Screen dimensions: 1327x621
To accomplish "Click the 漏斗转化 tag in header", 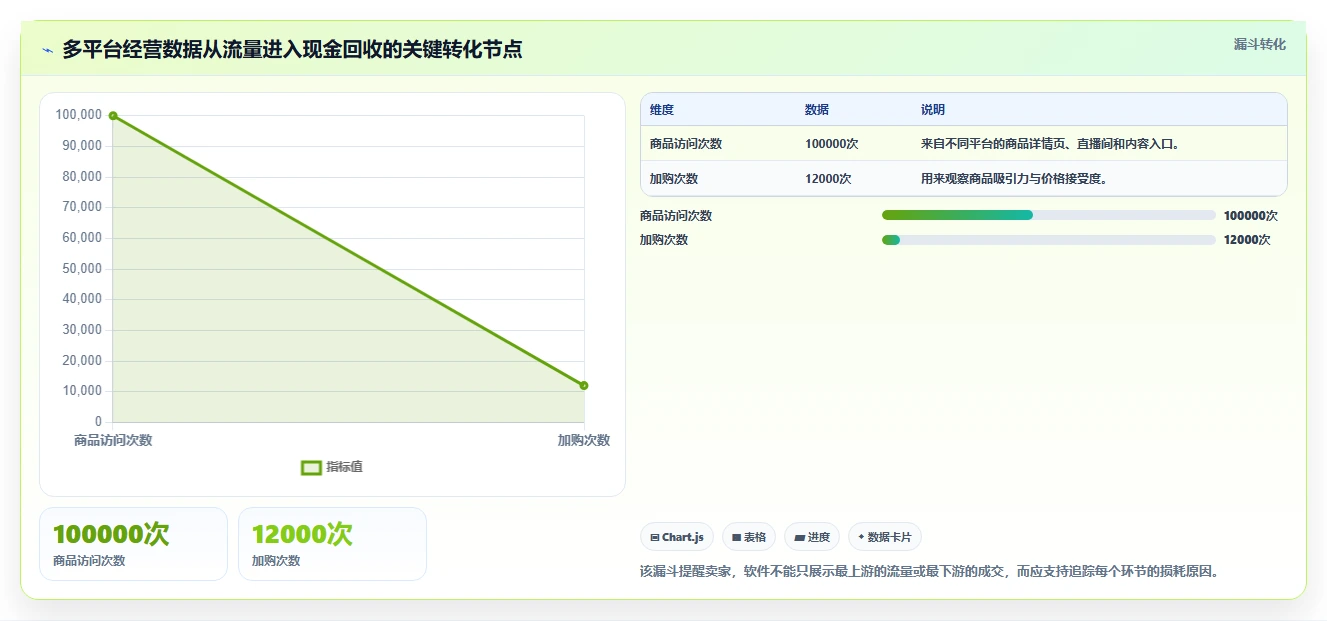I will coord(1259,44).
